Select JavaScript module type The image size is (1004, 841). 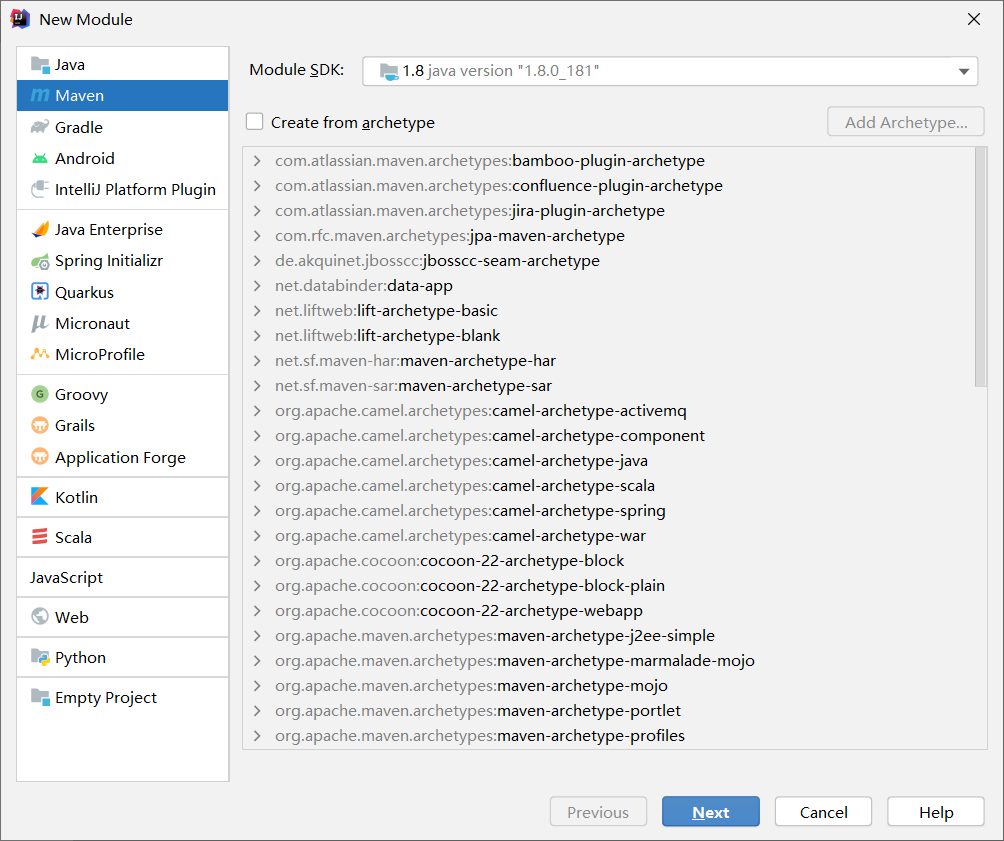tap(122, 577)
